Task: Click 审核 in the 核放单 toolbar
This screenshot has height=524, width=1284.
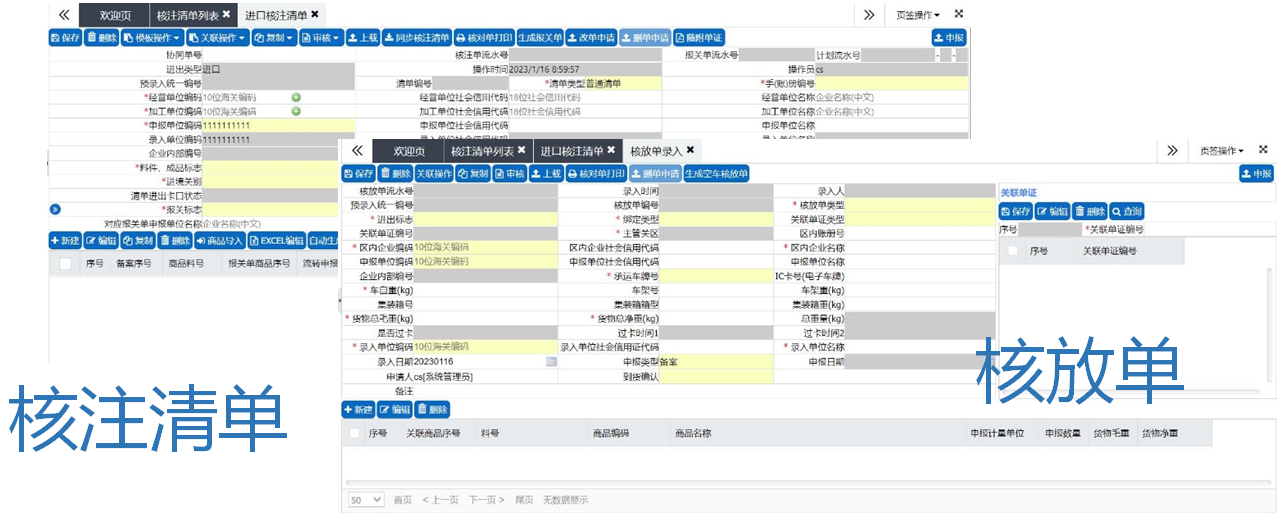Action: (x=510, y=174)
